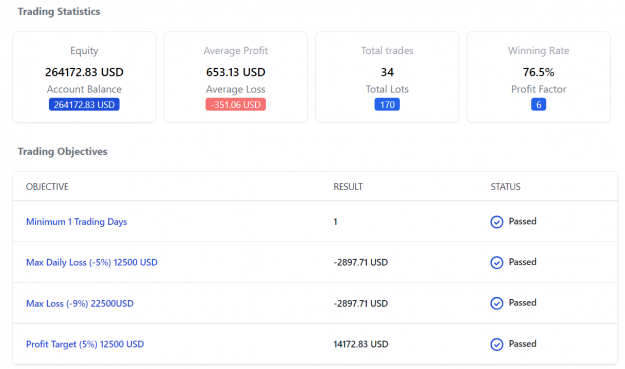Open Max Loss (-9%) 22500USD objective
The width and height of the screenshot is (625, 369).
coord(80,304)
